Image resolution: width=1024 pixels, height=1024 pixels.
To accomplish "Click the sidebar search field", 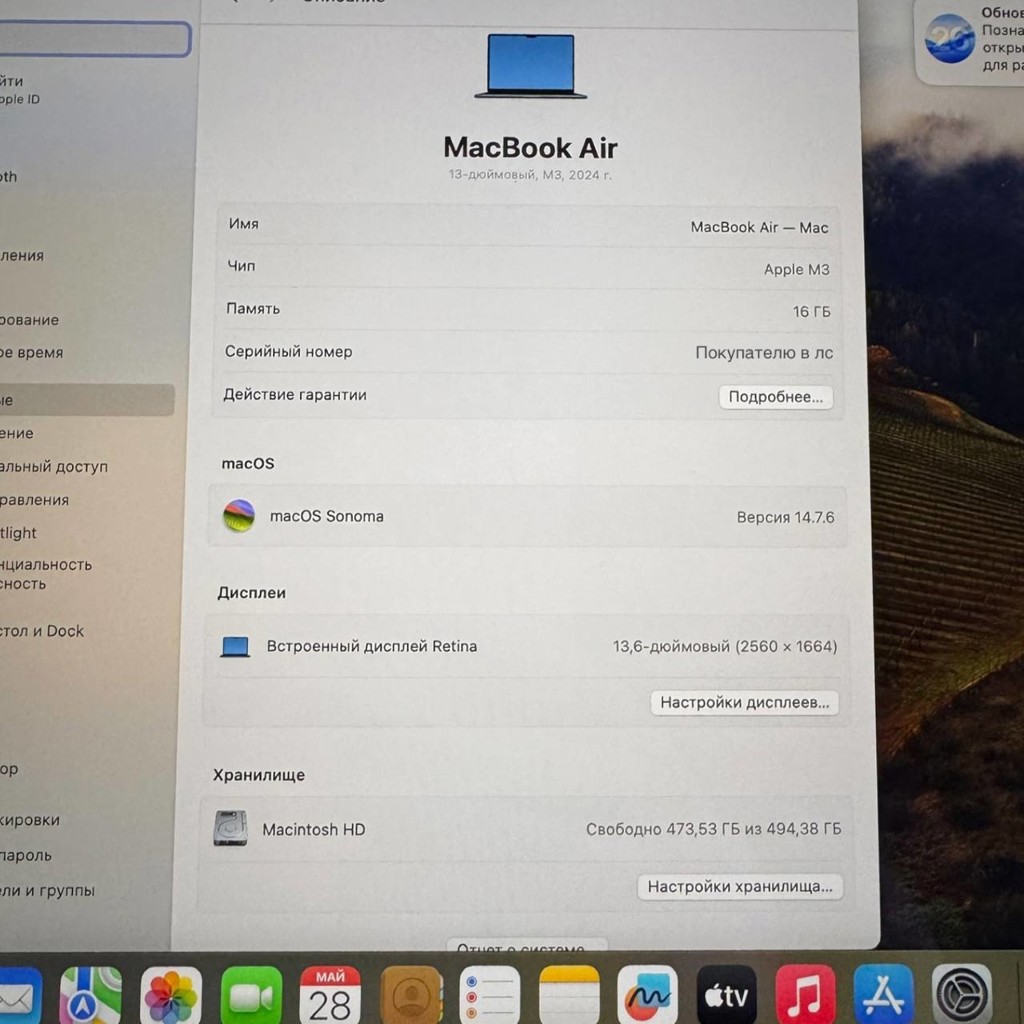I will coord(95,39).
